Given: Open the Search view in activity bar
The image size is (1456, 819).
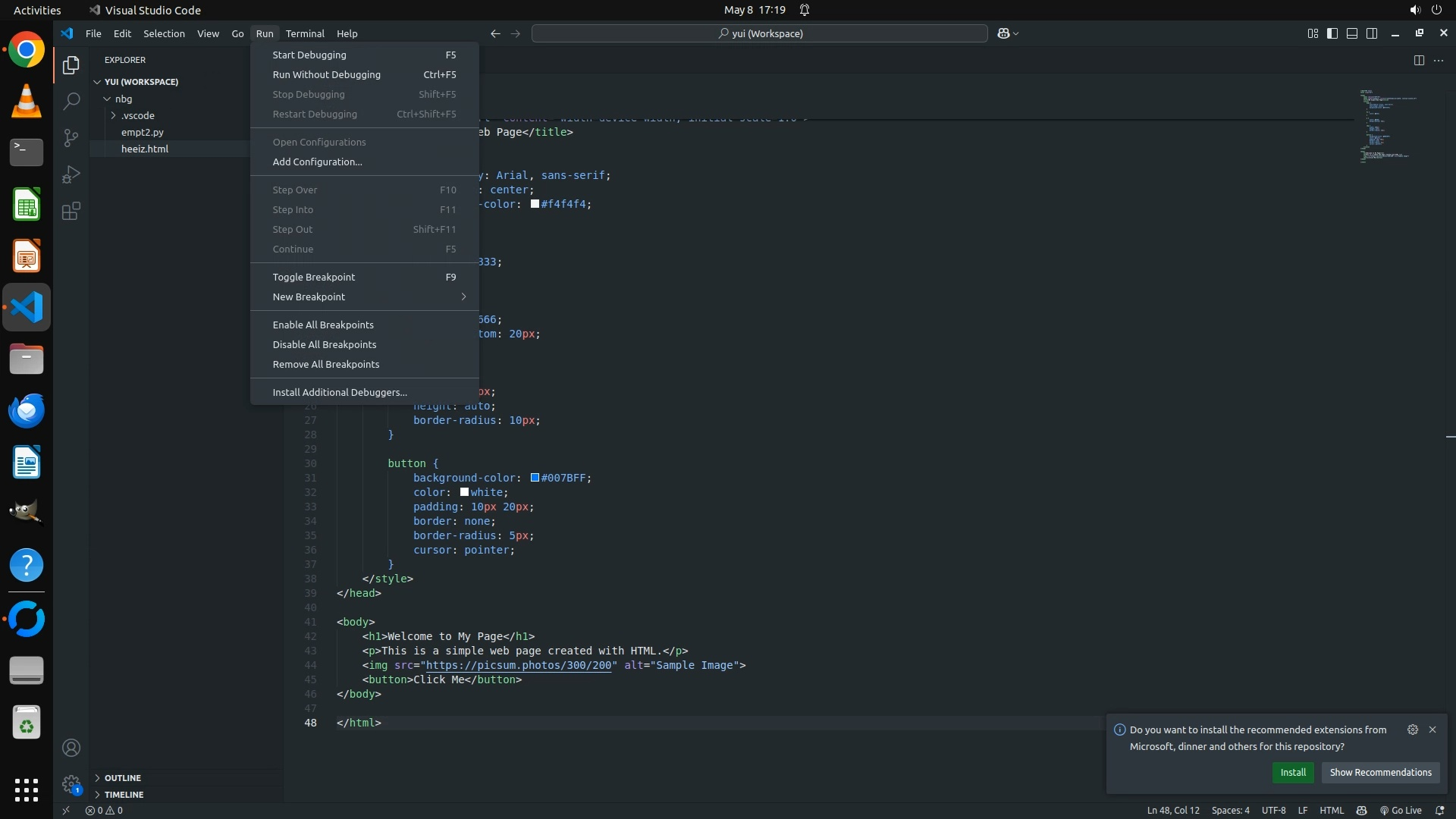Looking at the screenshot, I should [x=71, y=101].
